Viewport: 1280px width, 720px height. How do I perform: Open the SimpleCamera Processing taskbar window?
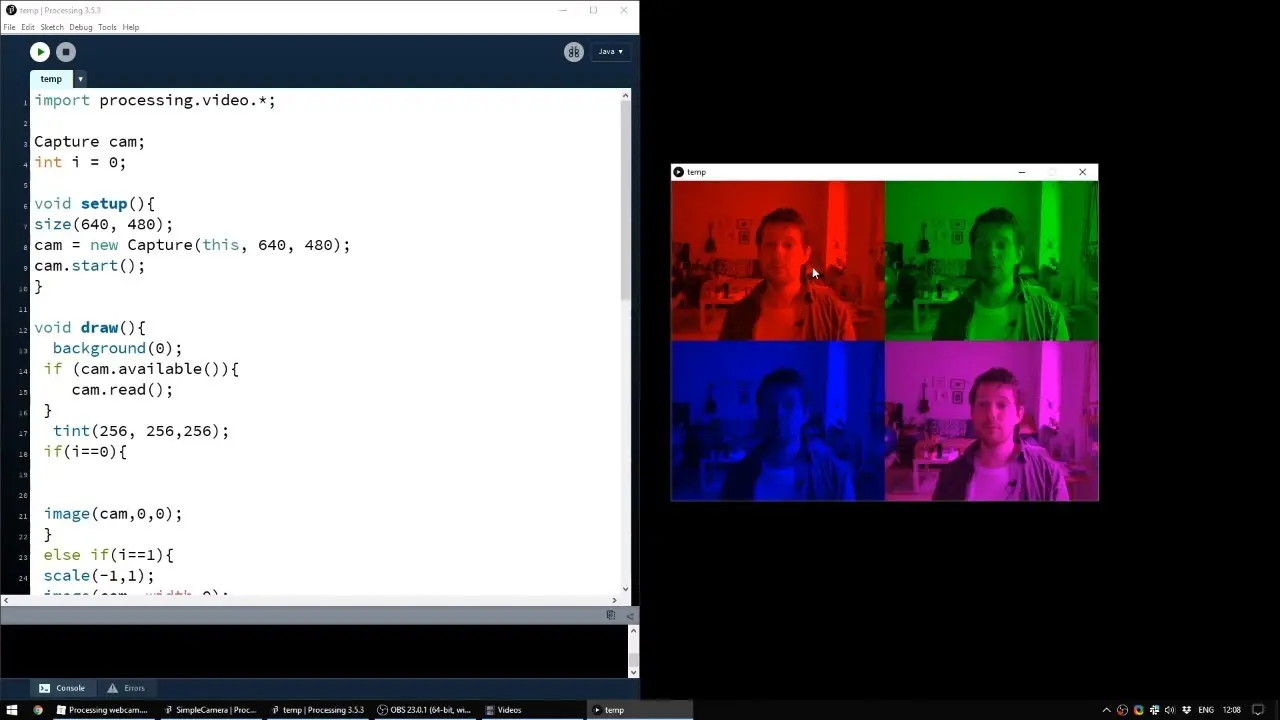tap(209, 710)
